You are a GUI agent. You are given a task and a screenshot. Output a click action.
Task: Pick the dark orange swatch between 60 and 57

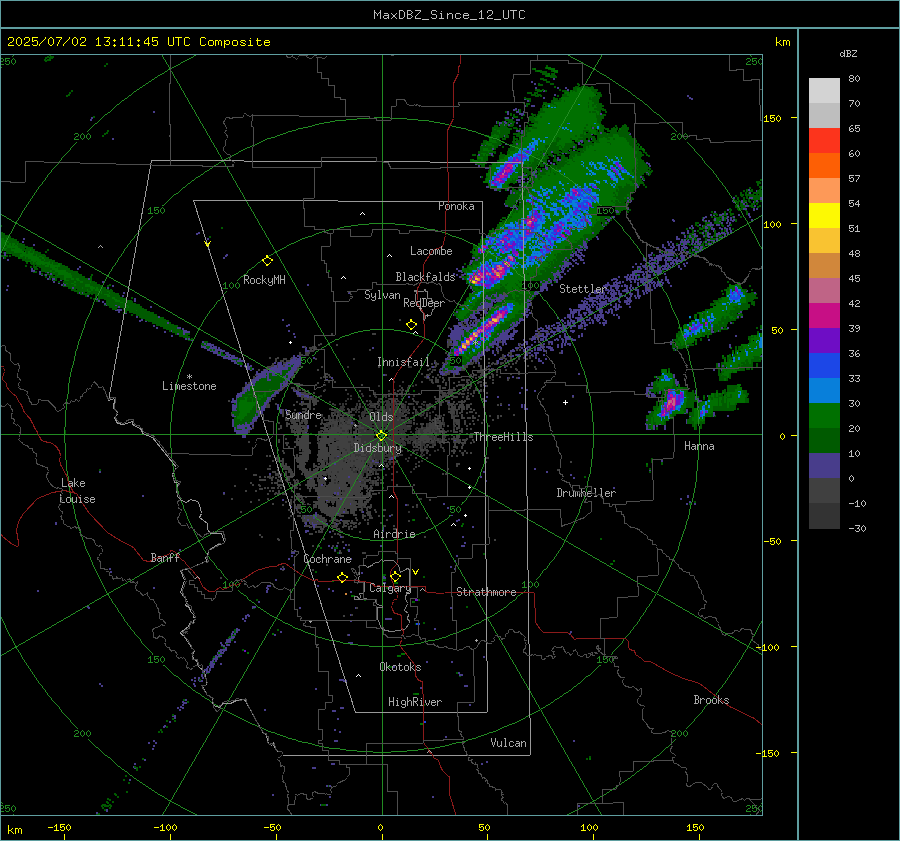pos(824,166)
